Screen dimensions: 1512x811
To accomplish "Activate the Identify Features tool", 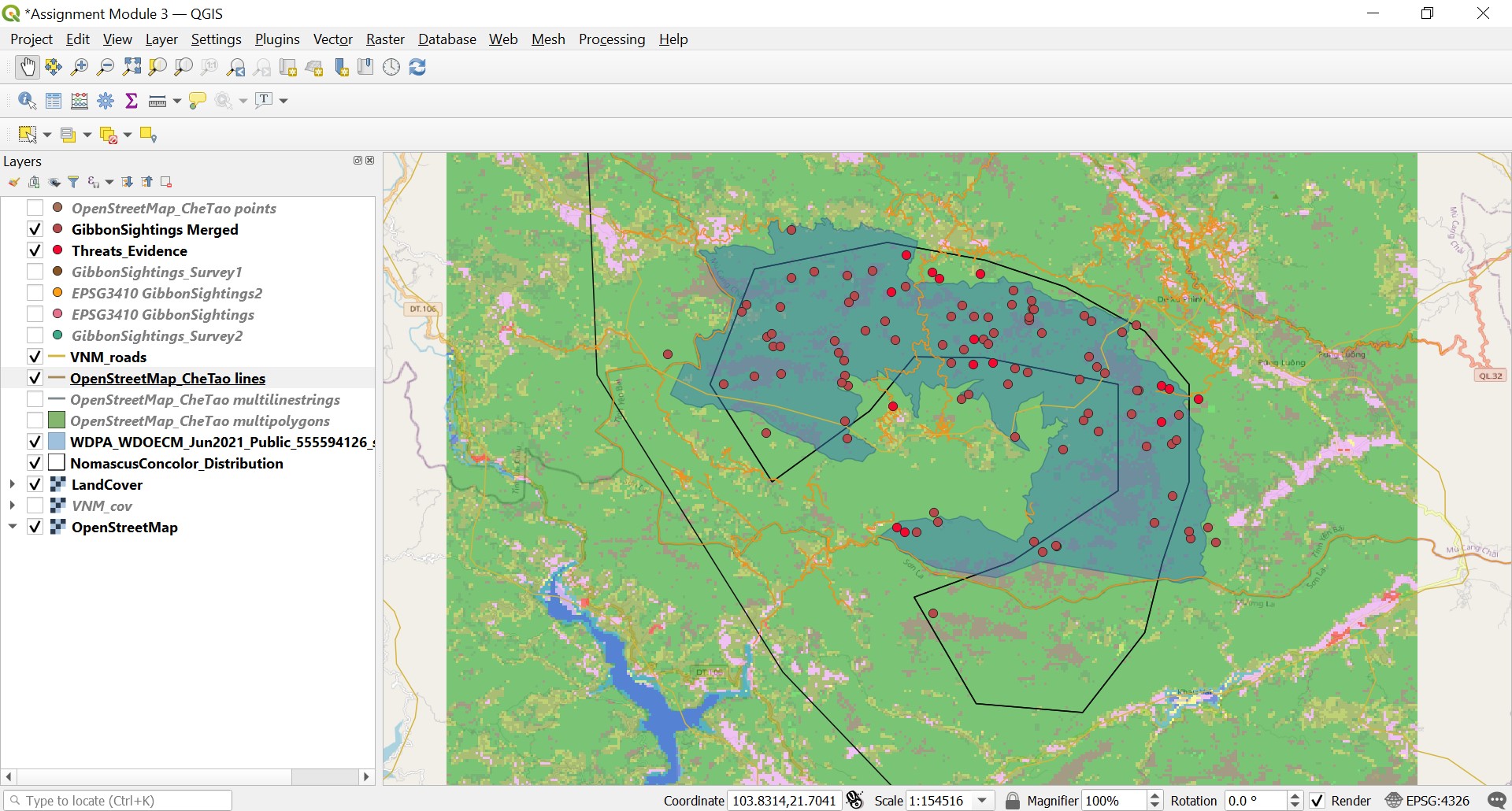I will pyautogui.click(x=27, y=101).
